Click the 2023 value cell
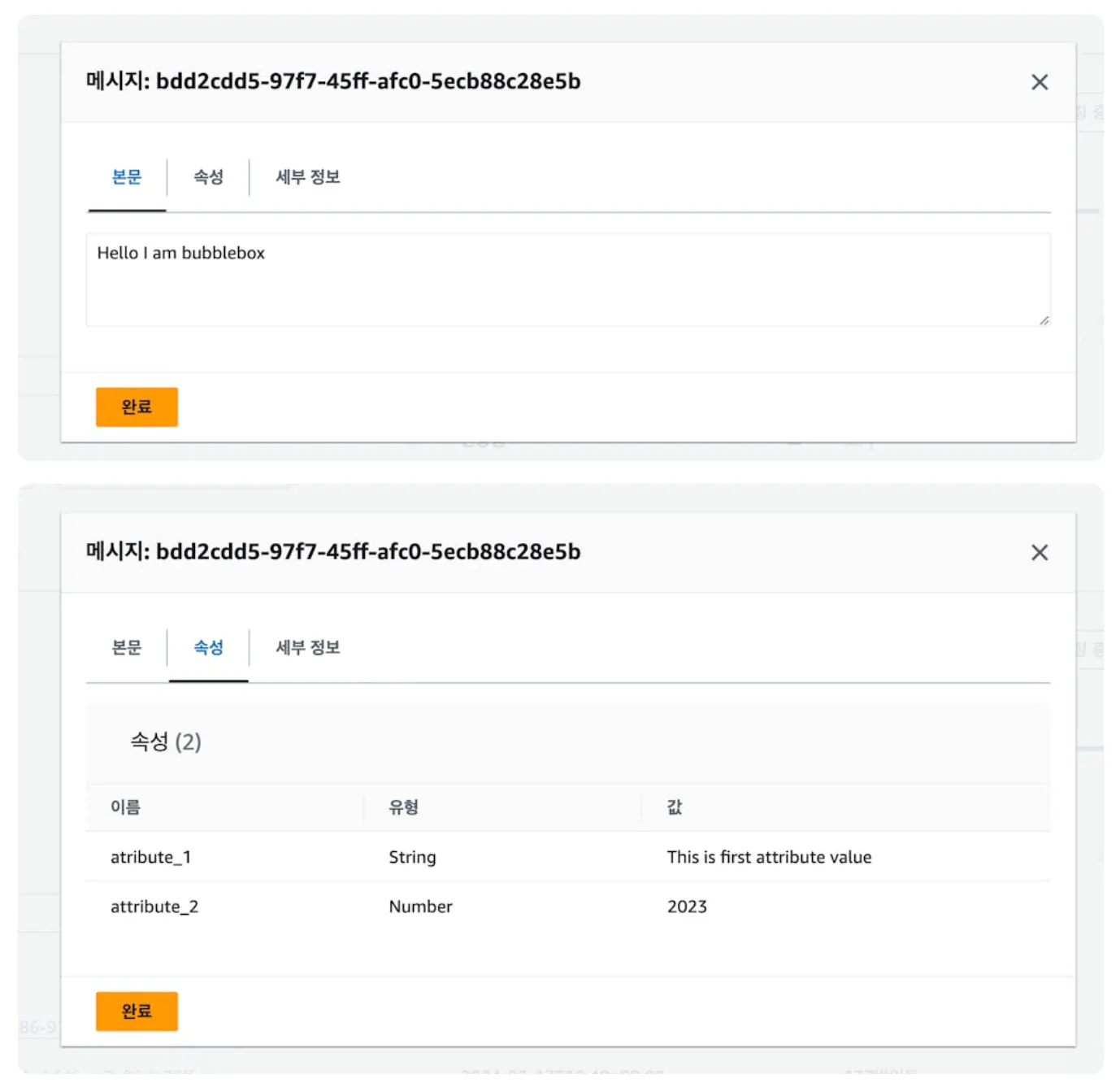The image size is (1120, 1083). coord(687,907)
